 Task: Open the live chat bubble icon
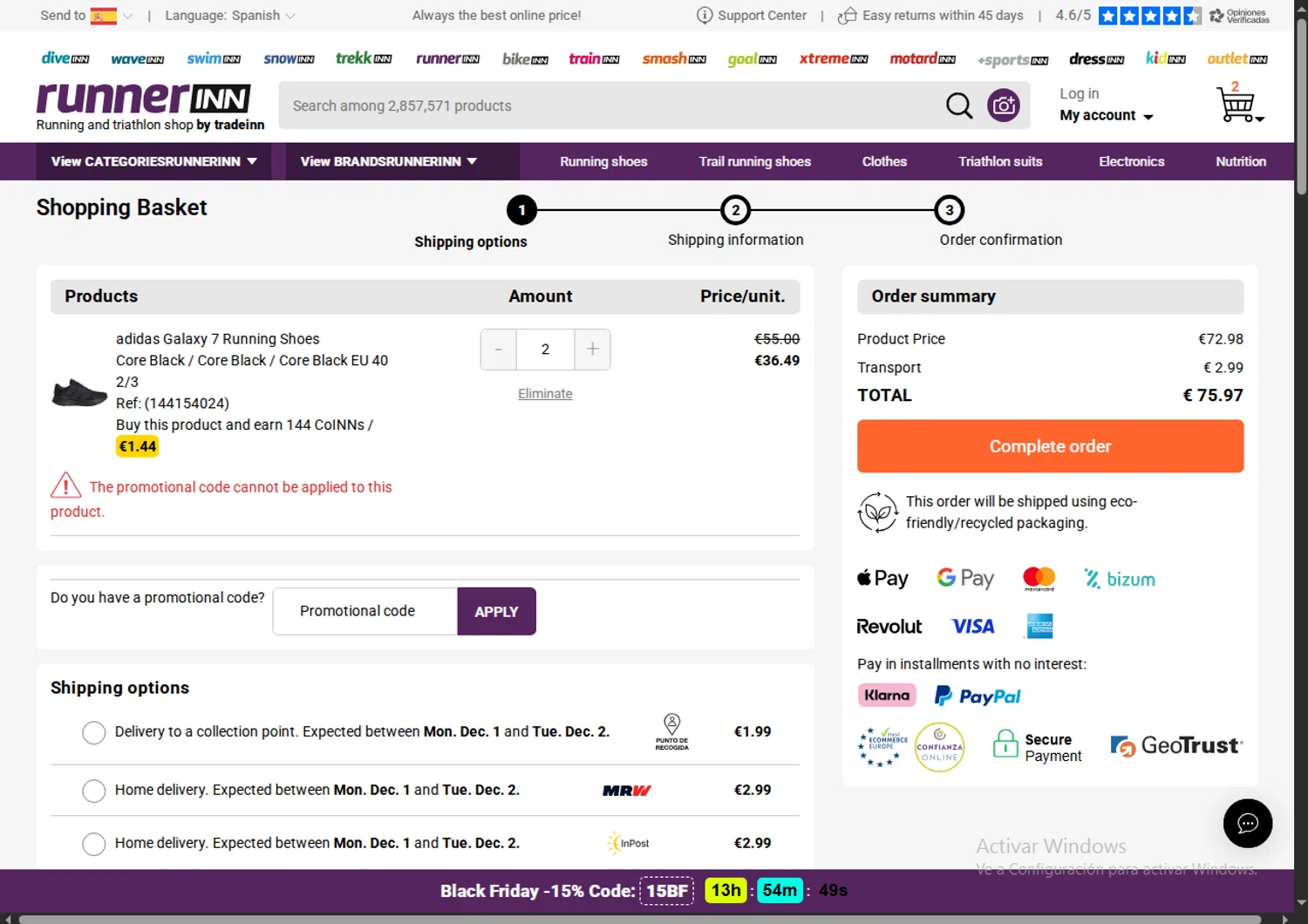pos(1247,823)
